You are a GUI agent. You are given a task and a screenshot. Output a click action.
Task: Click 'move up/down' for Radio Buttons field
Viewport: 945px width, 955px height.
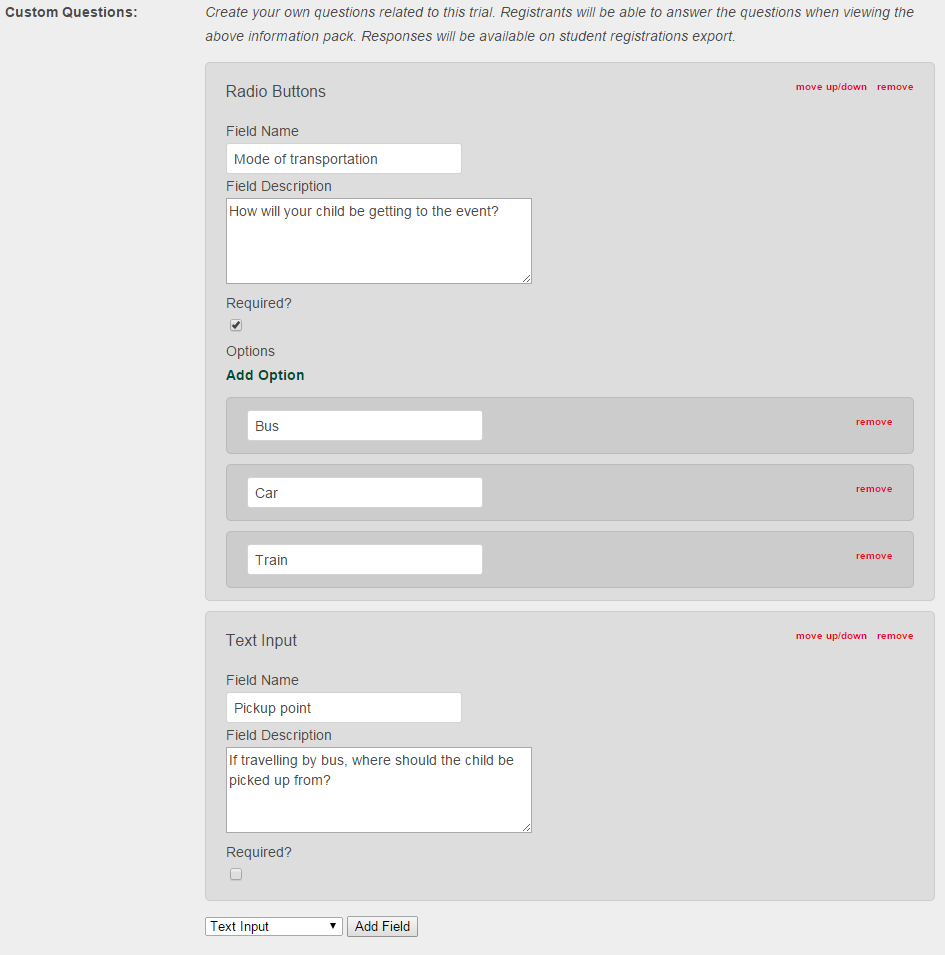(831, 87)
